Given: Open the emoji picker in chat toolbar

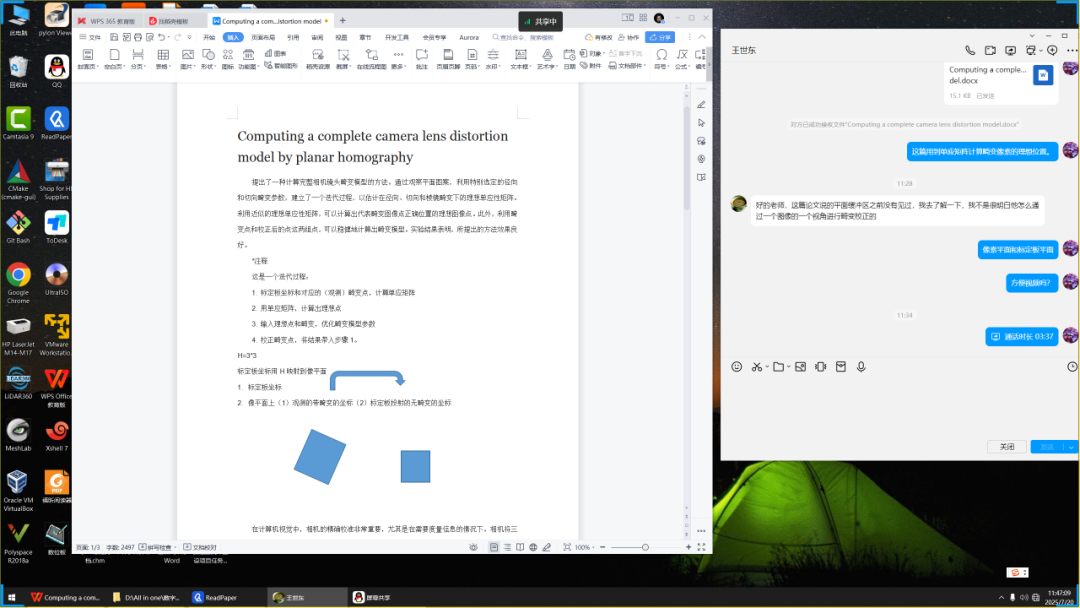Looking at the screenshot, I should pos(736,367).
